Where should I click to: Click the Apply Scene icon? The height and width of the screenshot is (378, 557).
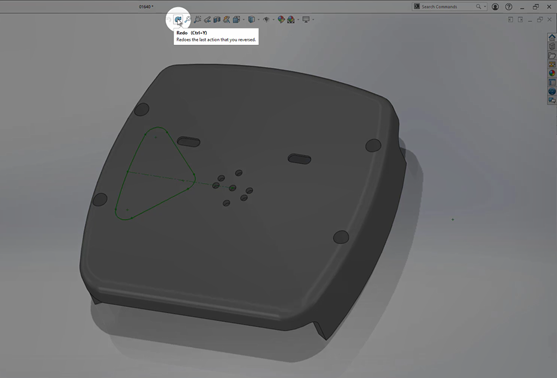pos(291,20)
